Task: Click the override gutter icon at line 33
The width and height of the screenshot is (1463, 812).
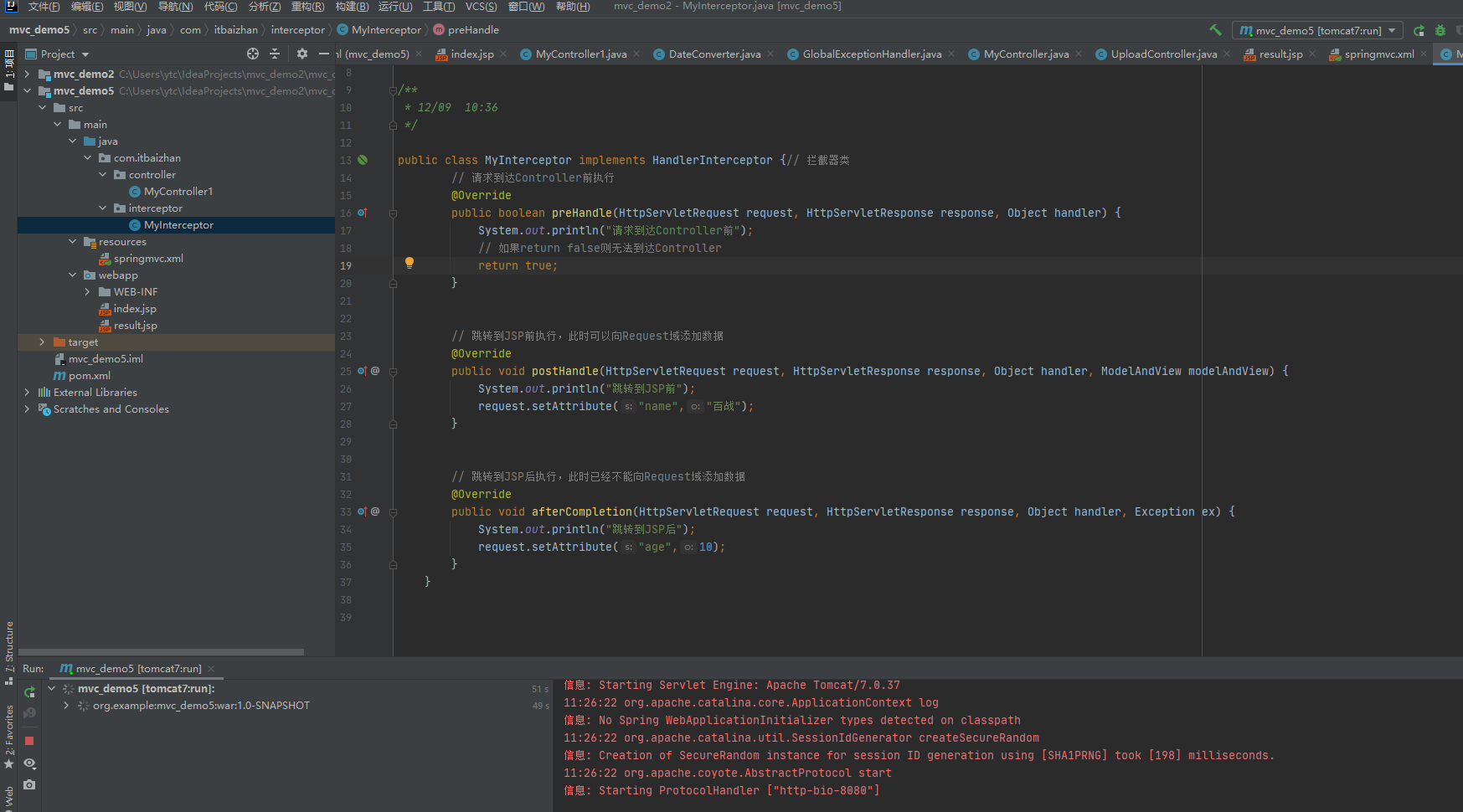Action: tap(363, 511)
